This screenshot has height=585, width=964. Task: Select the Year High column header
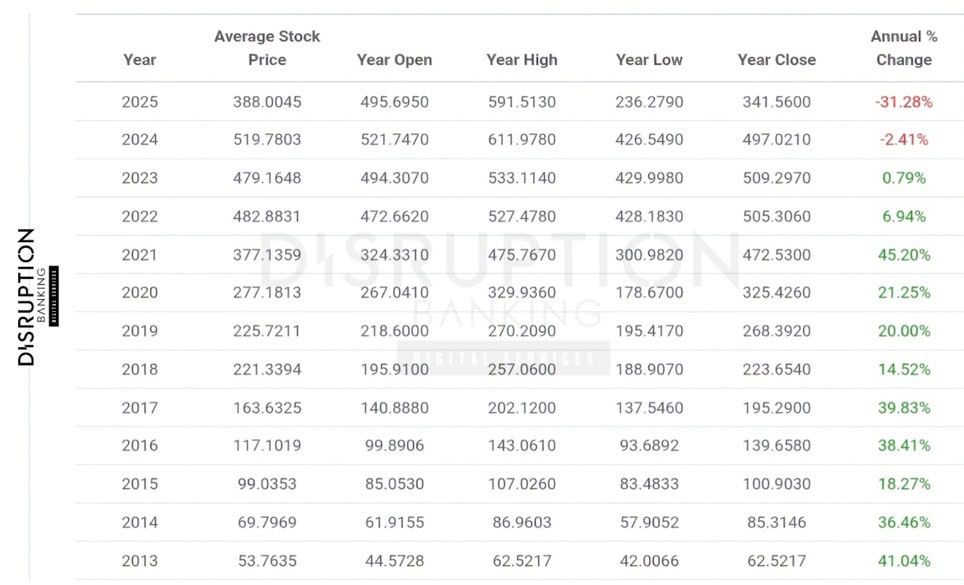[522, 59]
